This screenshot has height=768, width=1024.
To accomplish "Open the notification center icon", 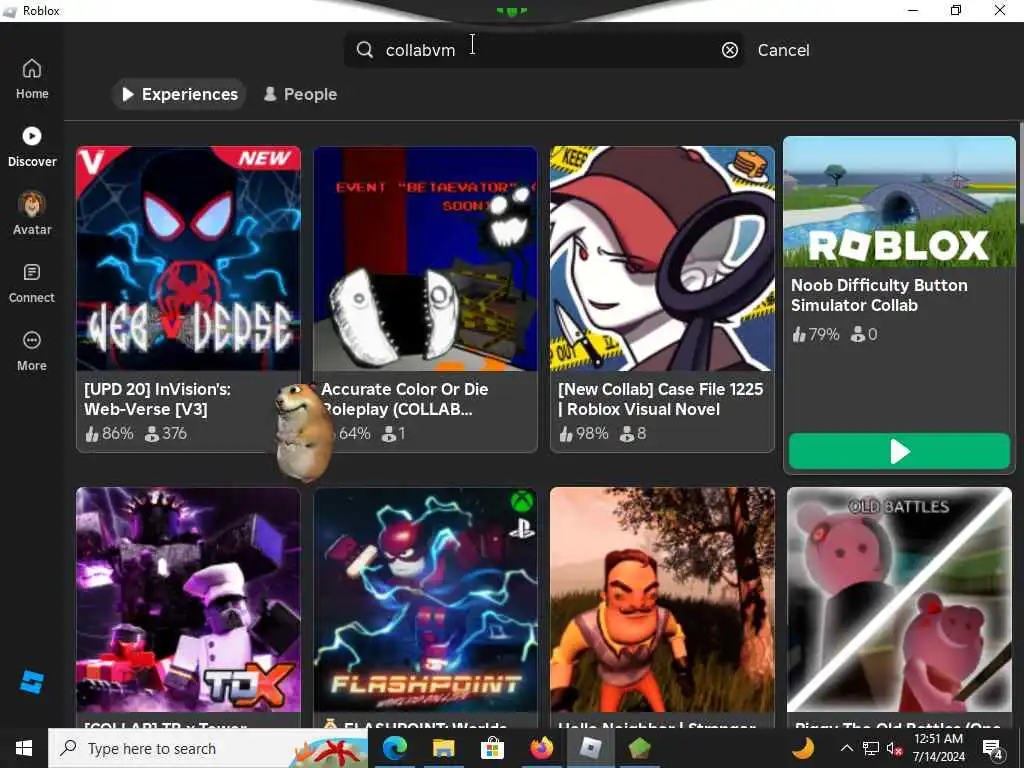I will coord(992,749).
